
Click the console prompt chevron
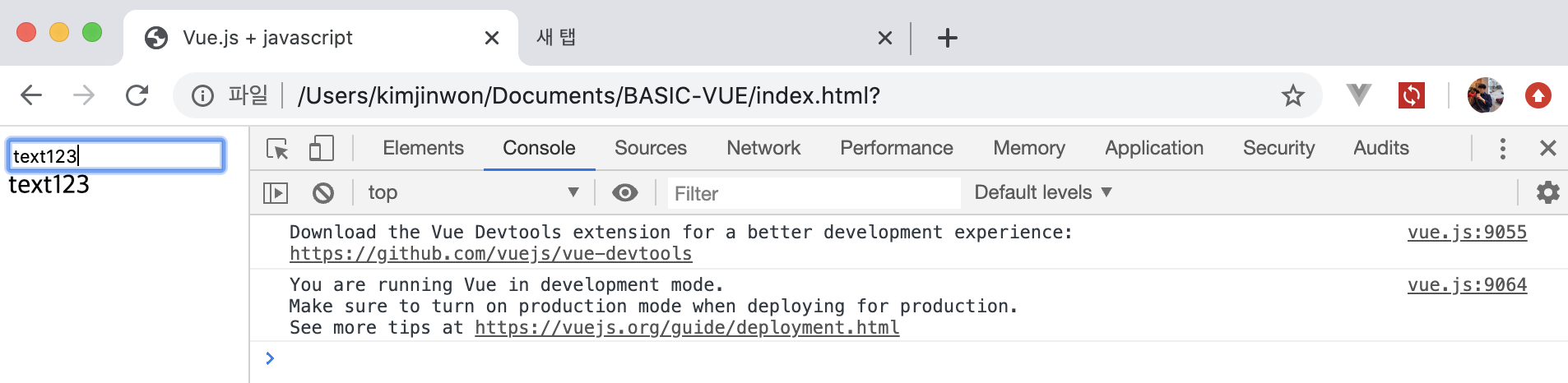tap(270, 358)
